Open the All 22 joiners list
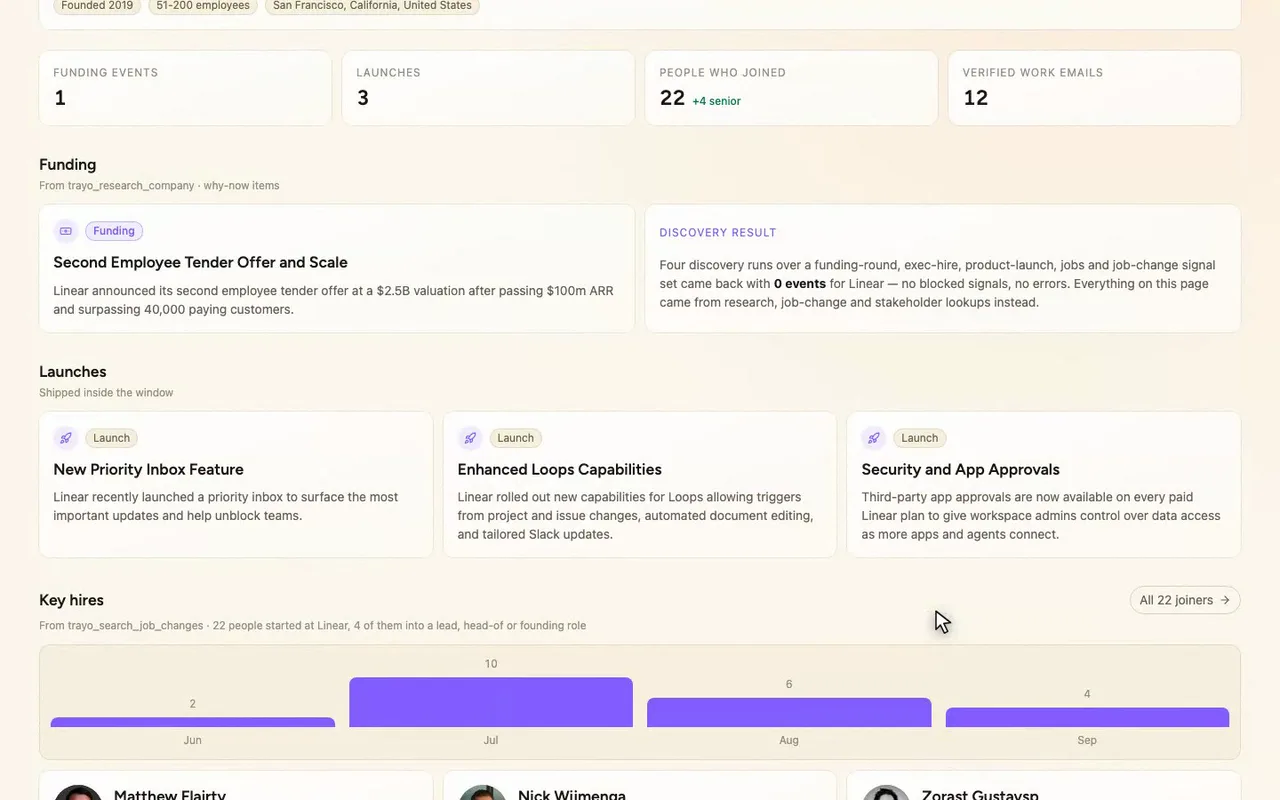 pos(1185,600)
